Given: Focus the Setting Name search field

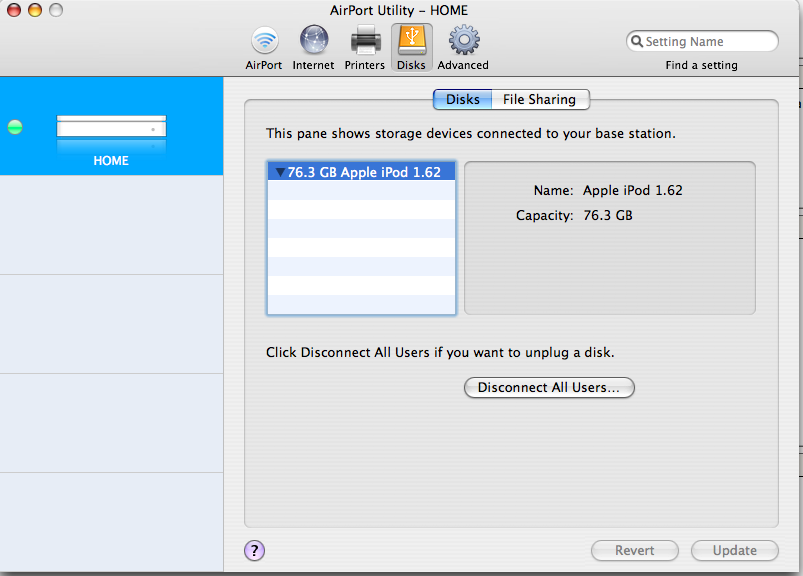Looking at the screenshot, I should click(702, 41).
